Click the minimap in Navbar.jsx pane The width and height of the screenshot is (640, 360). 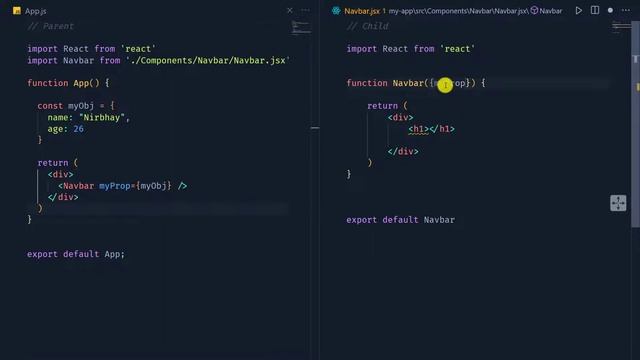click(x=621, y=27)
